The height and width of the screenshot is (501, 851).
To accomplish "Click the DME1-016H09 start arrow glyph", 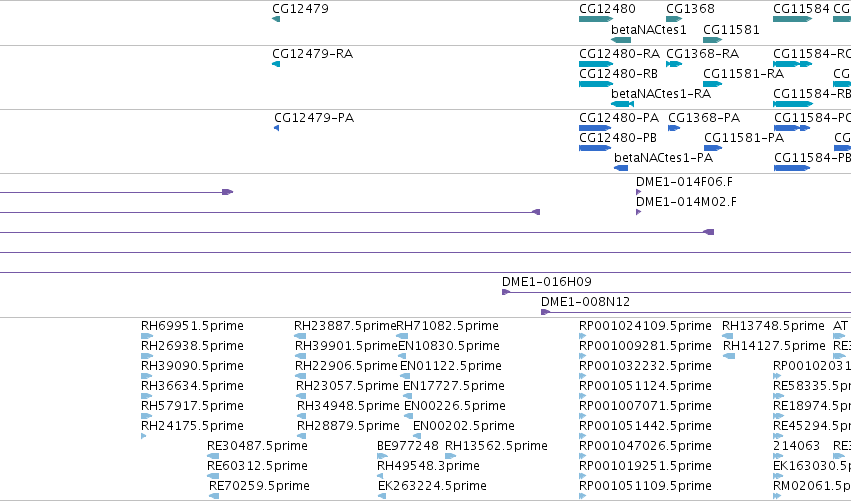I will point(506,292).
